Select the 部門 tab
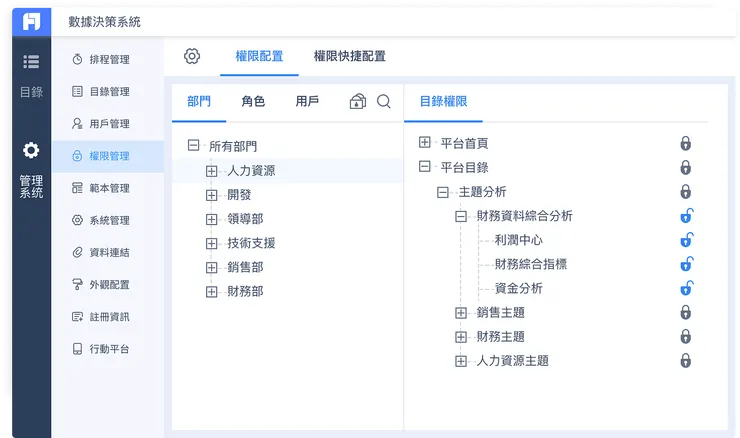The width and height of the screenshot is (740, 438). [199, 101]
